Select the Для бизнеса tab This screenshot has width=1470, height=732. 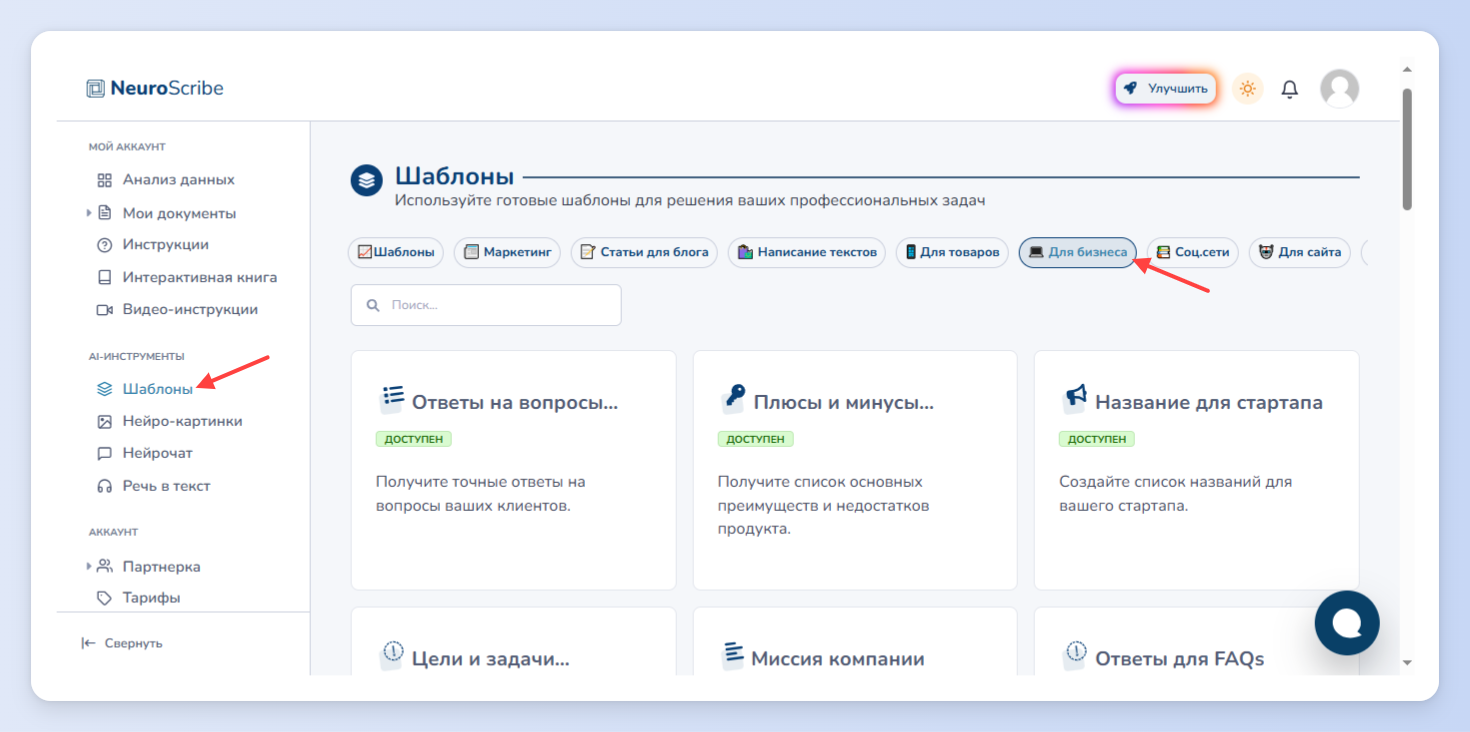click(x=1078, y=252)
